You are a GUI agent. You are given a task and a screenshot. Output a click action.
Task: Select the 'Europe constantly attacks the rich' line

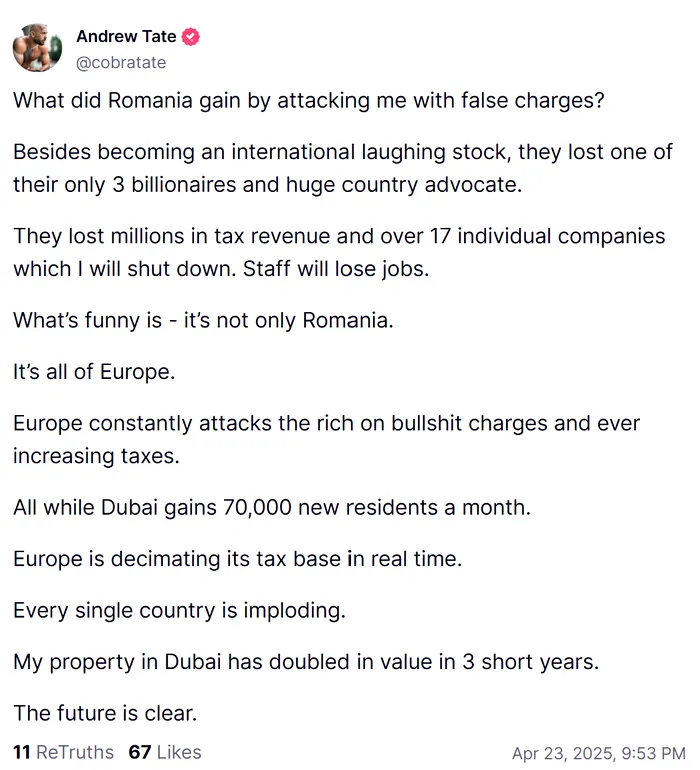[x=327, y=423]
